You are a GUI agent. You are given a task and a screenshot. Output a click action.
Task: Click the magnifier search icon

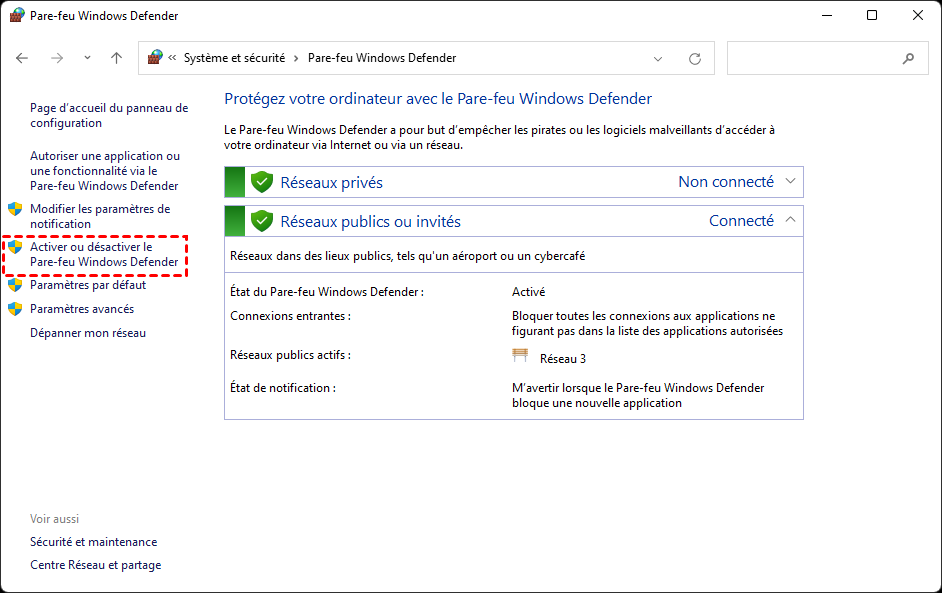[908, 58]
